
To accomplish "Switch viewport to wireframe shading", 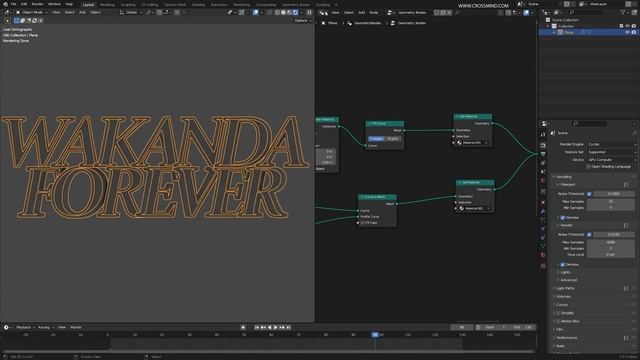I will (277, 13).
